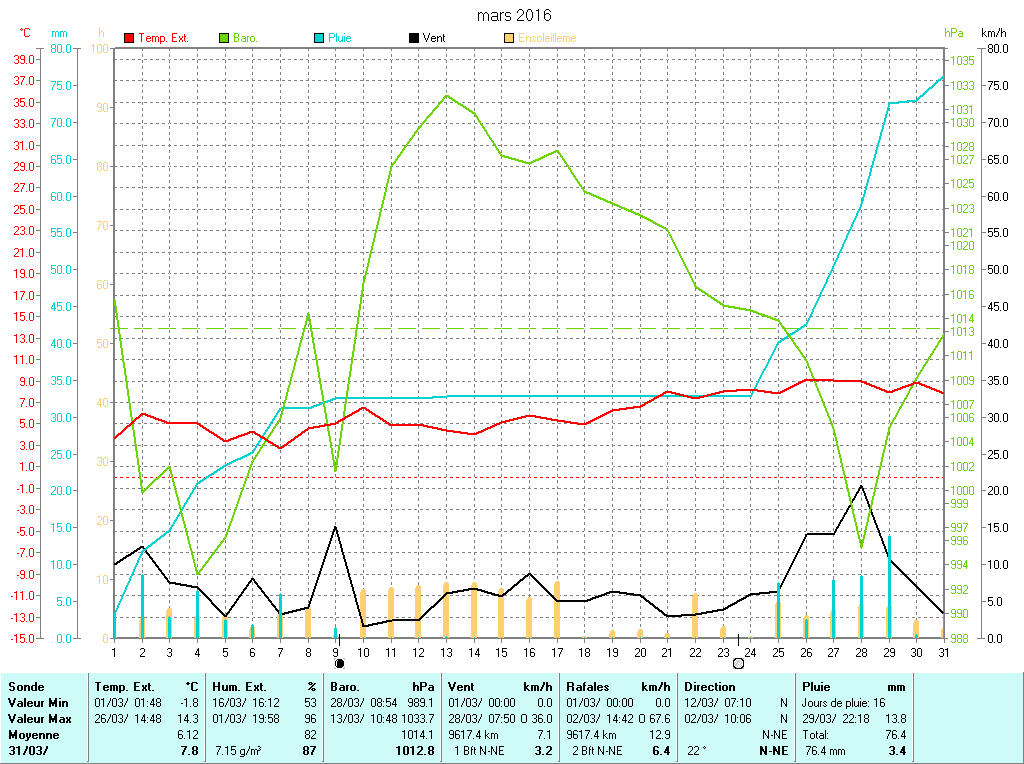1024x764 pixels.
Task: Click the green Baro. legend square
Action: coord(224,38)
